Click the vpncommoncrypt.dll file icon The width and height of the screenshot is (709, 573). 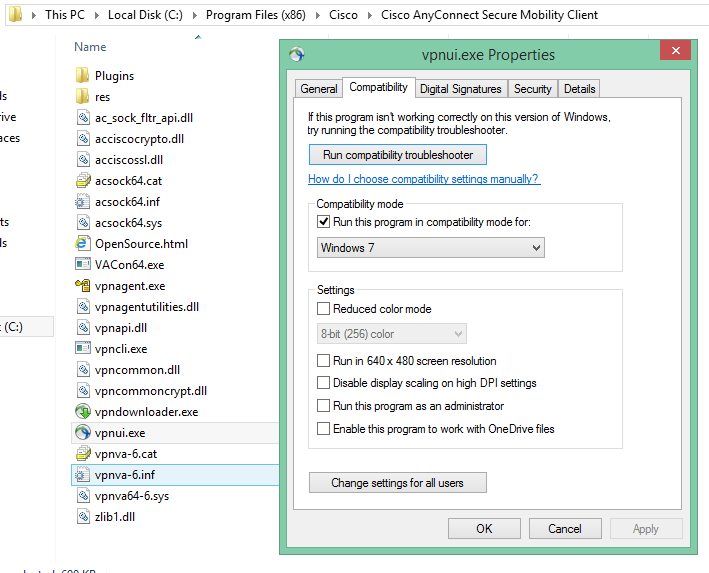click(82, 390)
